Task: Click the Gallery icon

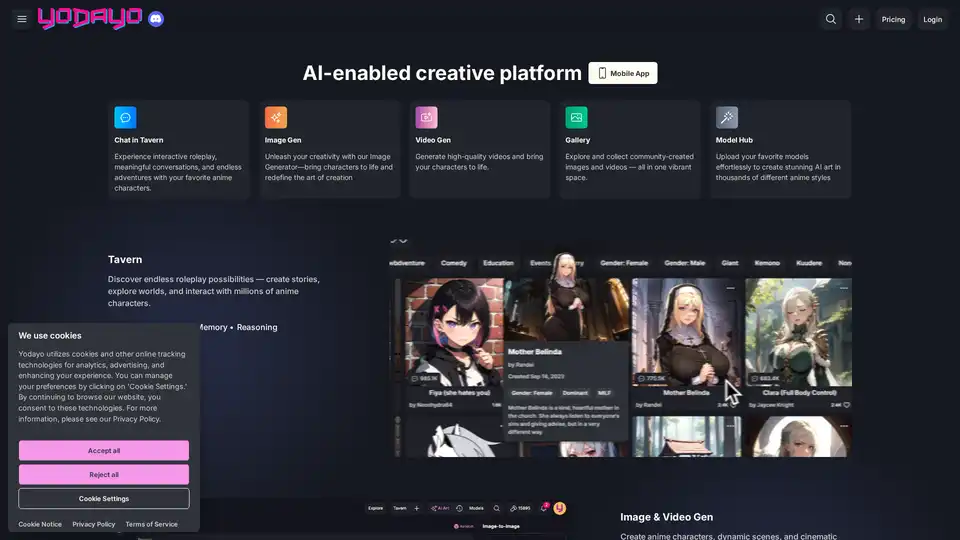Action: point(576,117)
